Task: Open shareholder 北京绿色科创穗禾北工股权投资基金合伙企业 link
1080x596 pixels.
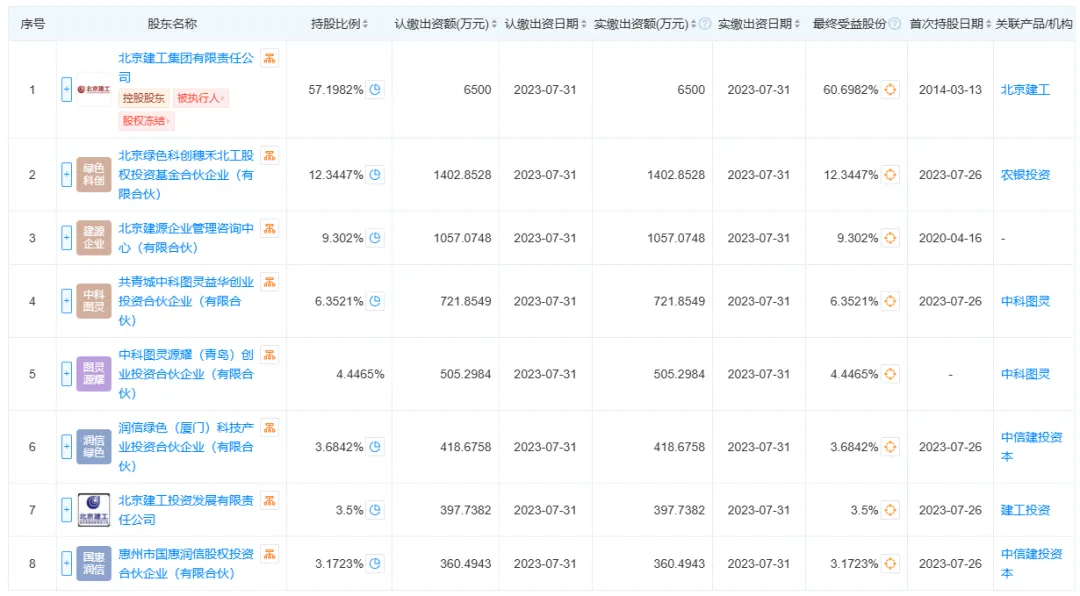Action: (186, 175)
